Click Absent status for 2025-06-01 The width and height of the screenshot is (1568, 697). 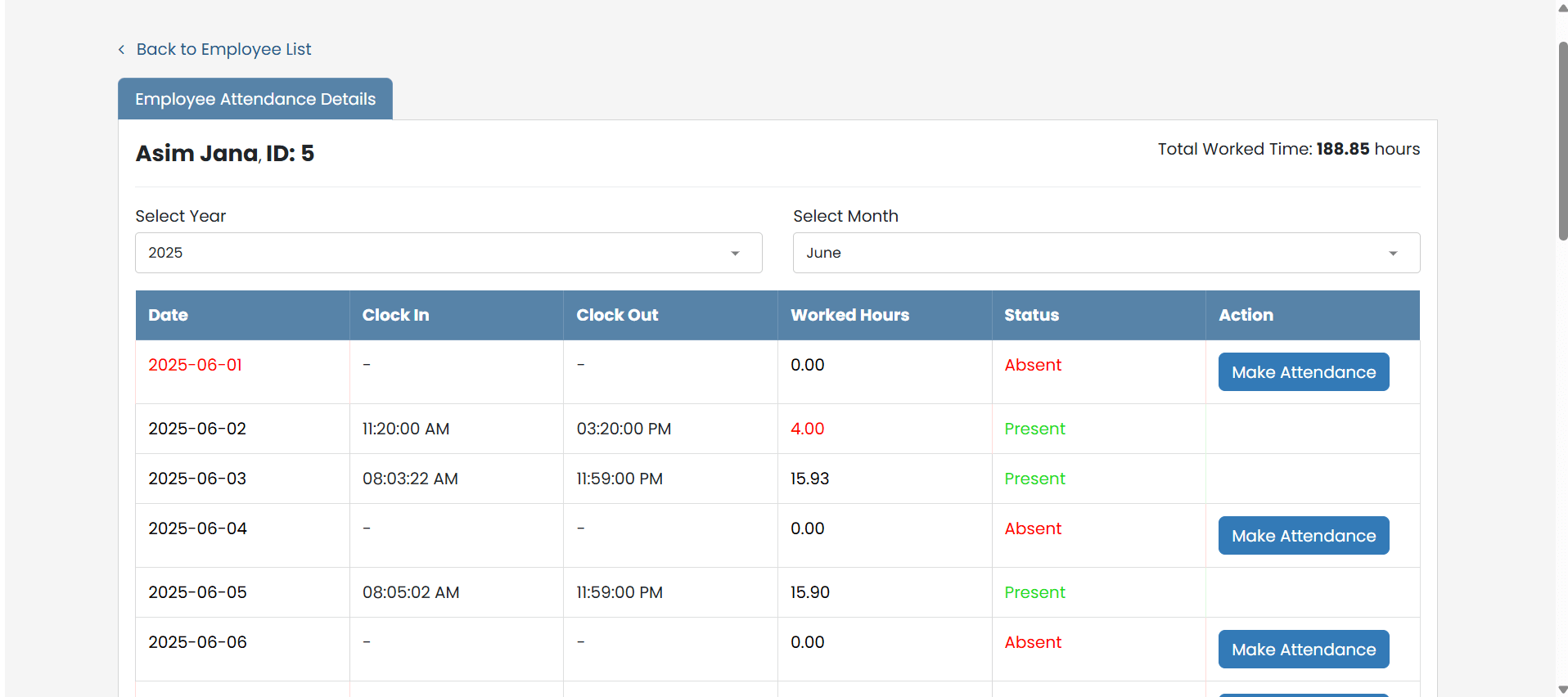1033,365
